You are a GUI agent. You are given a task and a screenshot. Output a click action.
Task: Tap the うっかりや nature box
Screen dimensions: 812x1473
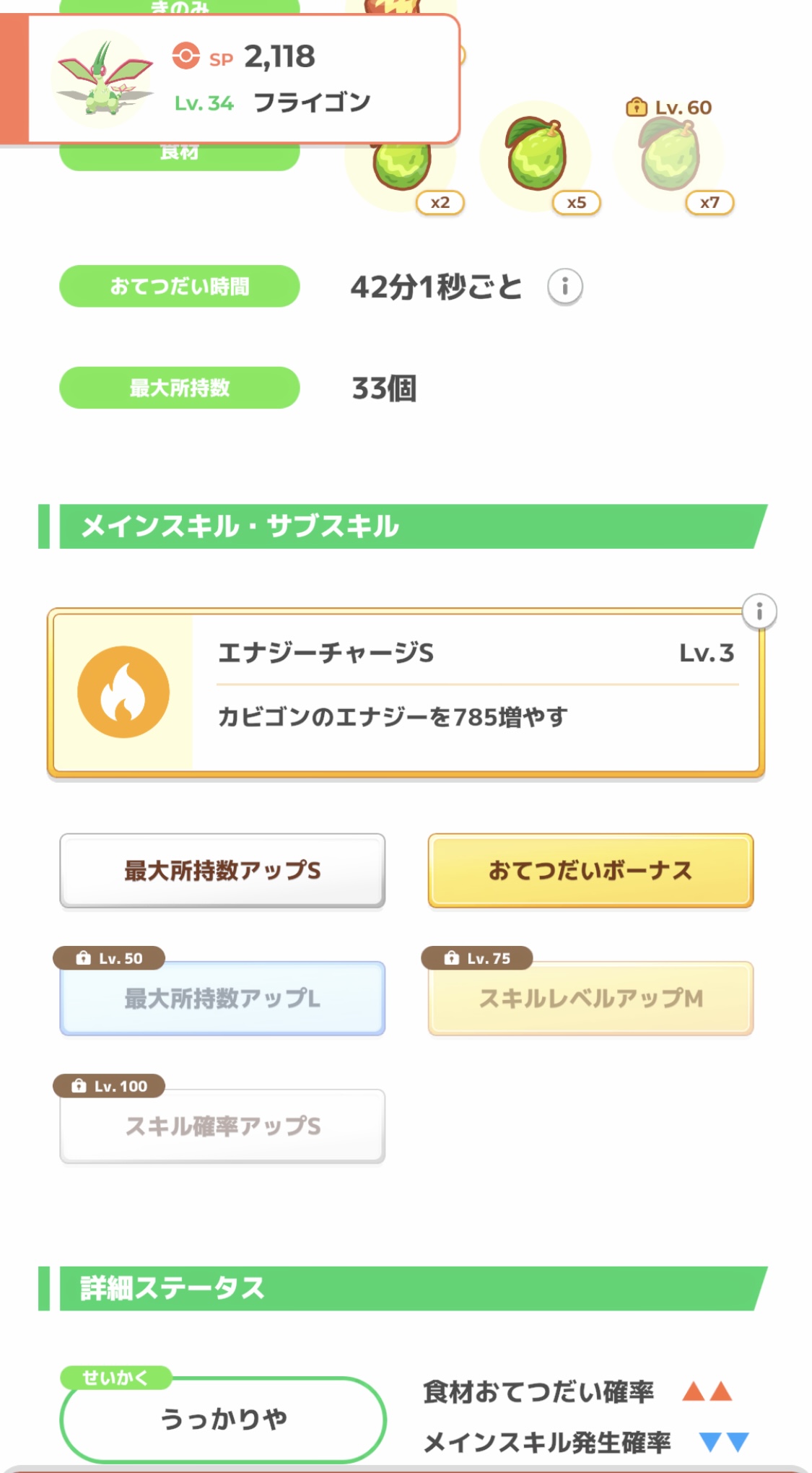223,1419
